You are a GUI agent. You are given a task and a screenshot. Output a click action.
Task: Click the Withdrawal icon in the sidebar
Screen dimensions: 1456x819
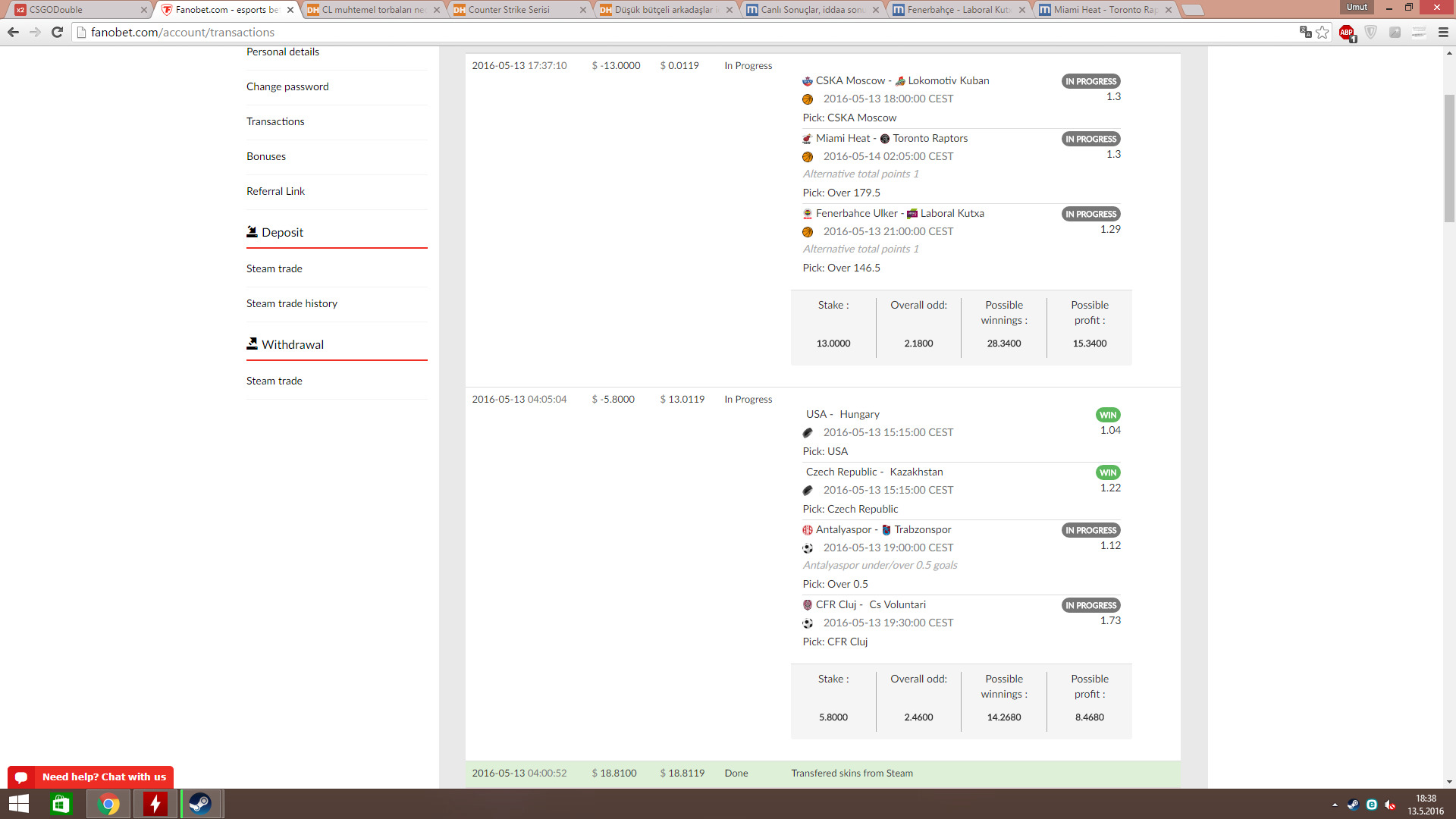[x=252, y=344]
